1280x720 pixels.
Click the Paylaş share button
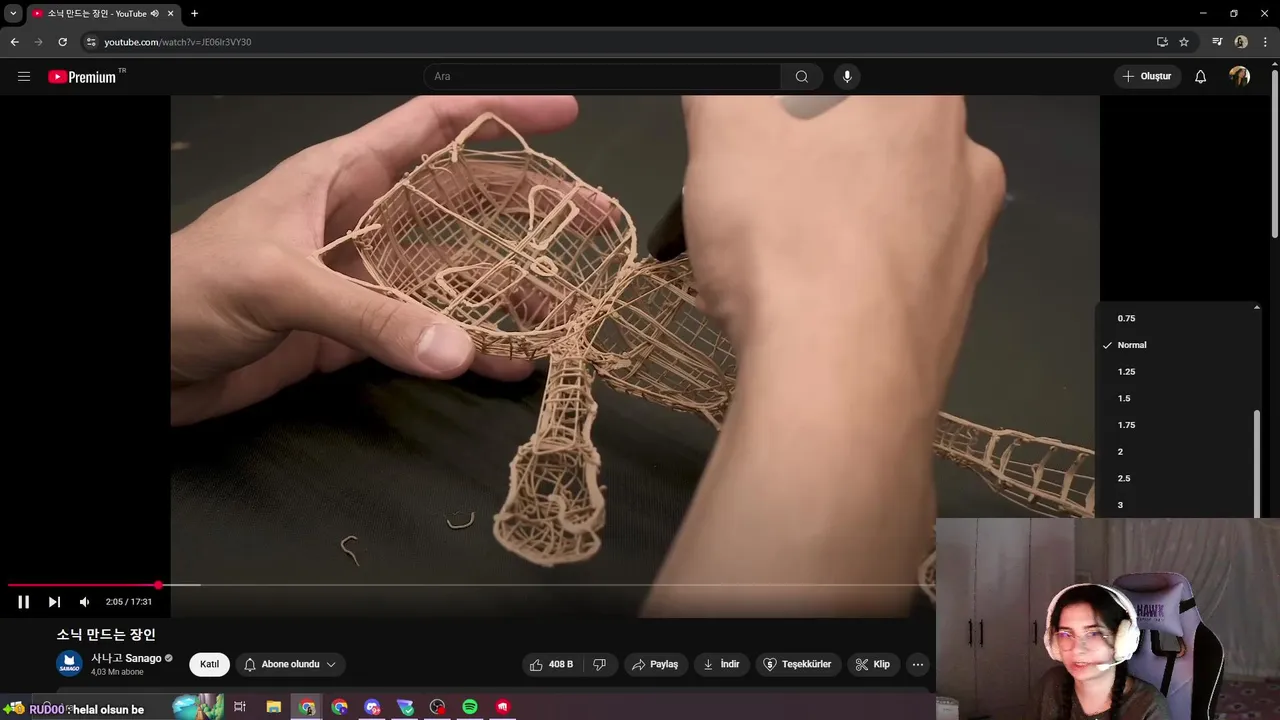(x=655, y=664)
